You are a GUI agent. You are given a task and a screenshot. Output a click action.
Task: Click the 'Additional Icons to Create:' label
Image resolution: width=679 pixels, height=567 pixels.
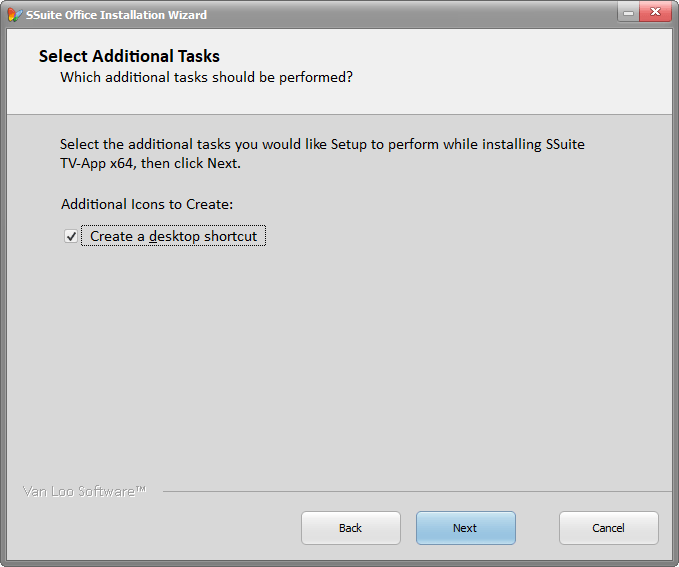146,204
